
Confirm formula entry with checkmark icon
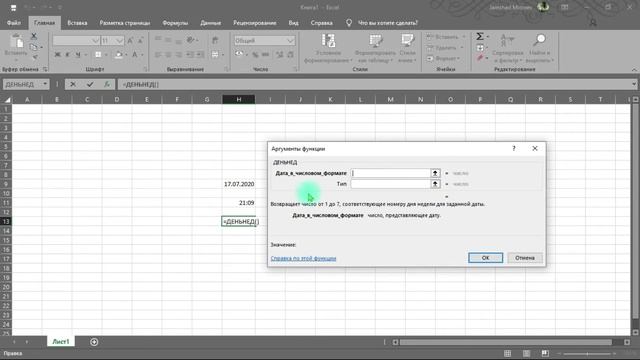pos(90,84)
